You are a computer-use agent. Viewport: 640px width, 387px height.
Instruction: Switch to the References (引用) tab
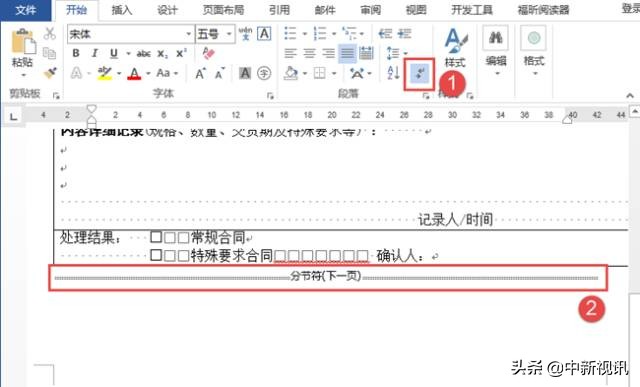[280, 10]
